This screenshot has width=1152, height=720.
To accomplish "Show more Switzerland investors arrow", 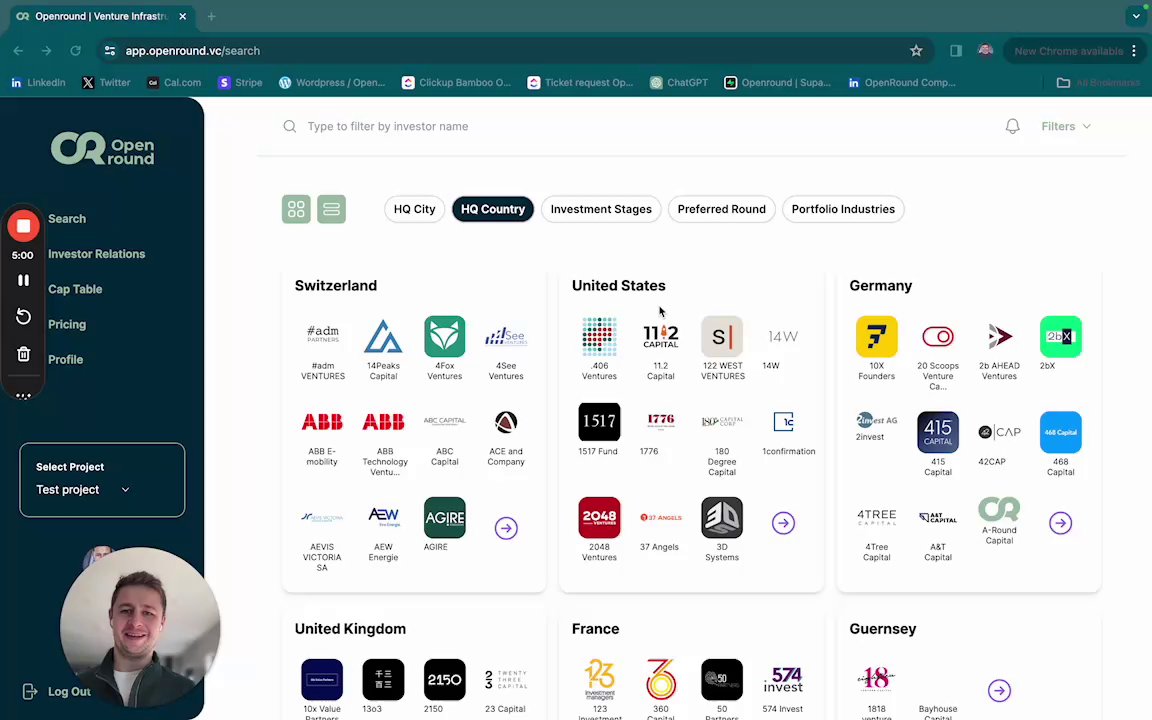I will (x=506, y=528).
